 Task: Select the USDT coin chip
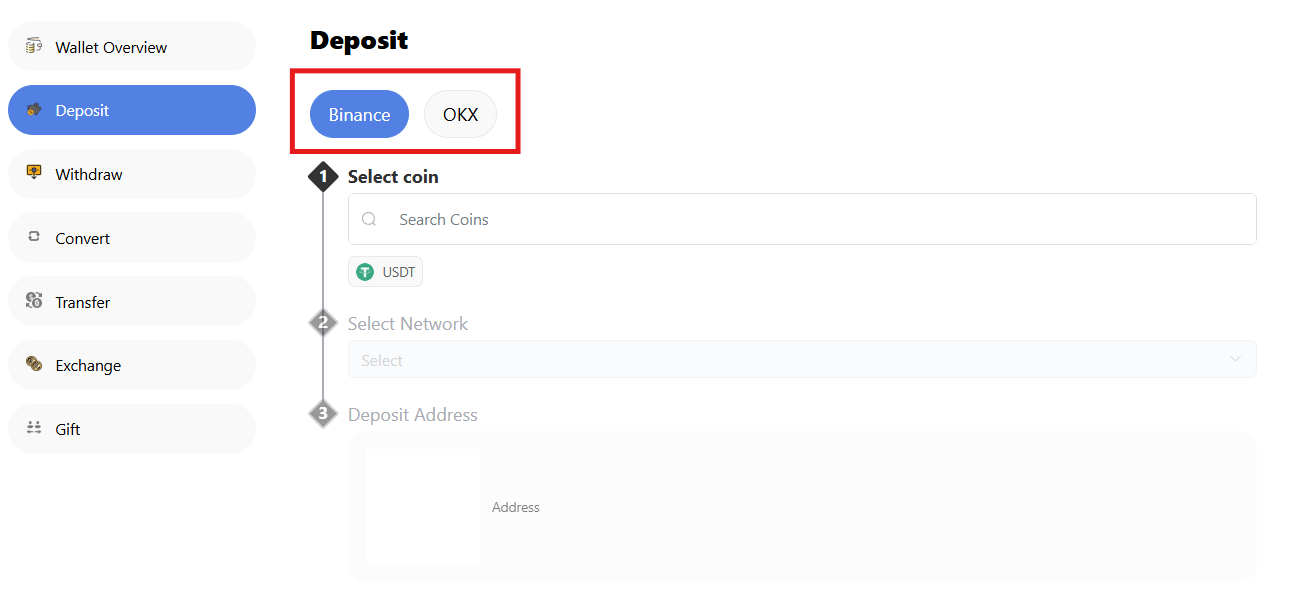[x=386, y=272]
